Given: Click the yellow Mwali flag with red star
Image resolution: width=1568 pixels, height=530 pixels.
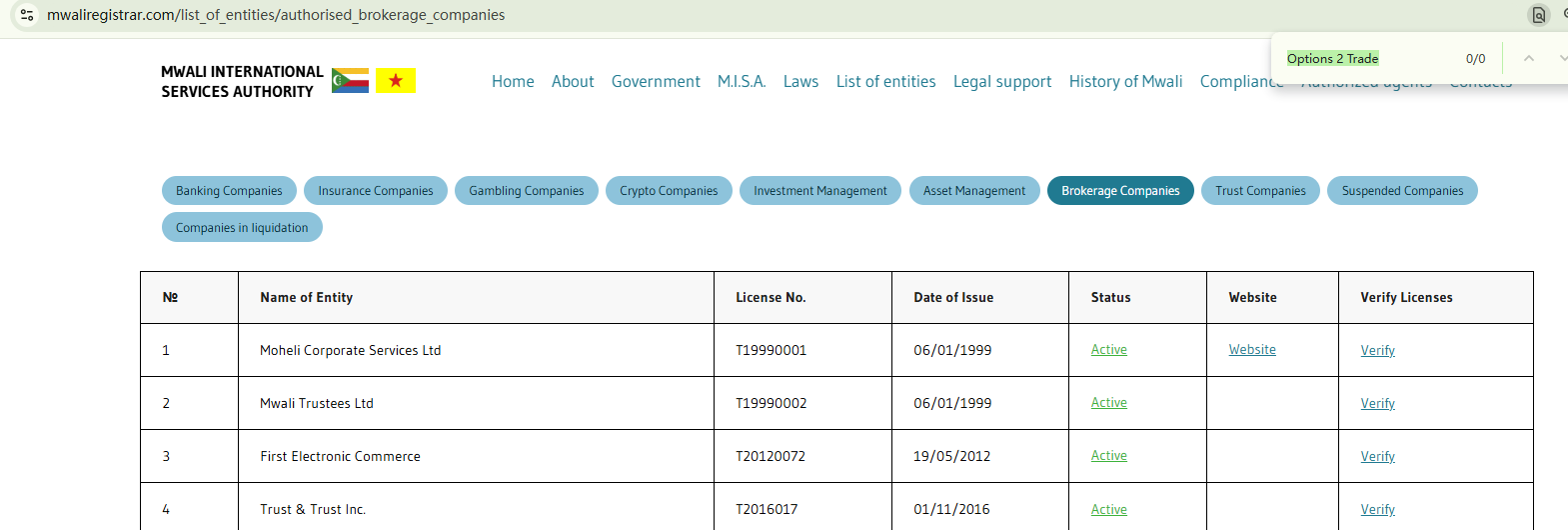Looking at the screenshot, I should point(396,81).
